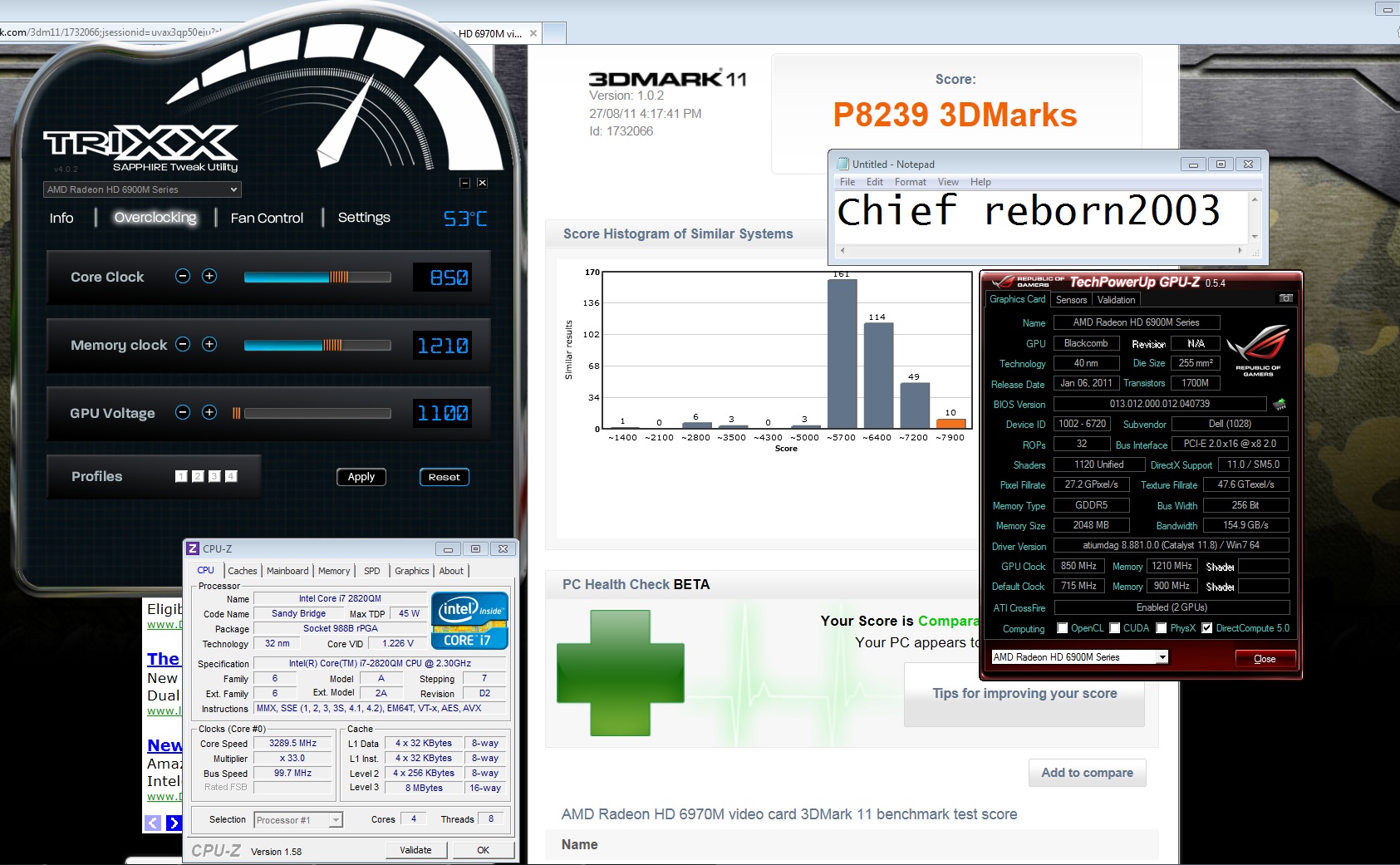1400x865 pixels.
Task: Open Notepad Format menu
Action: pos(911,182)
